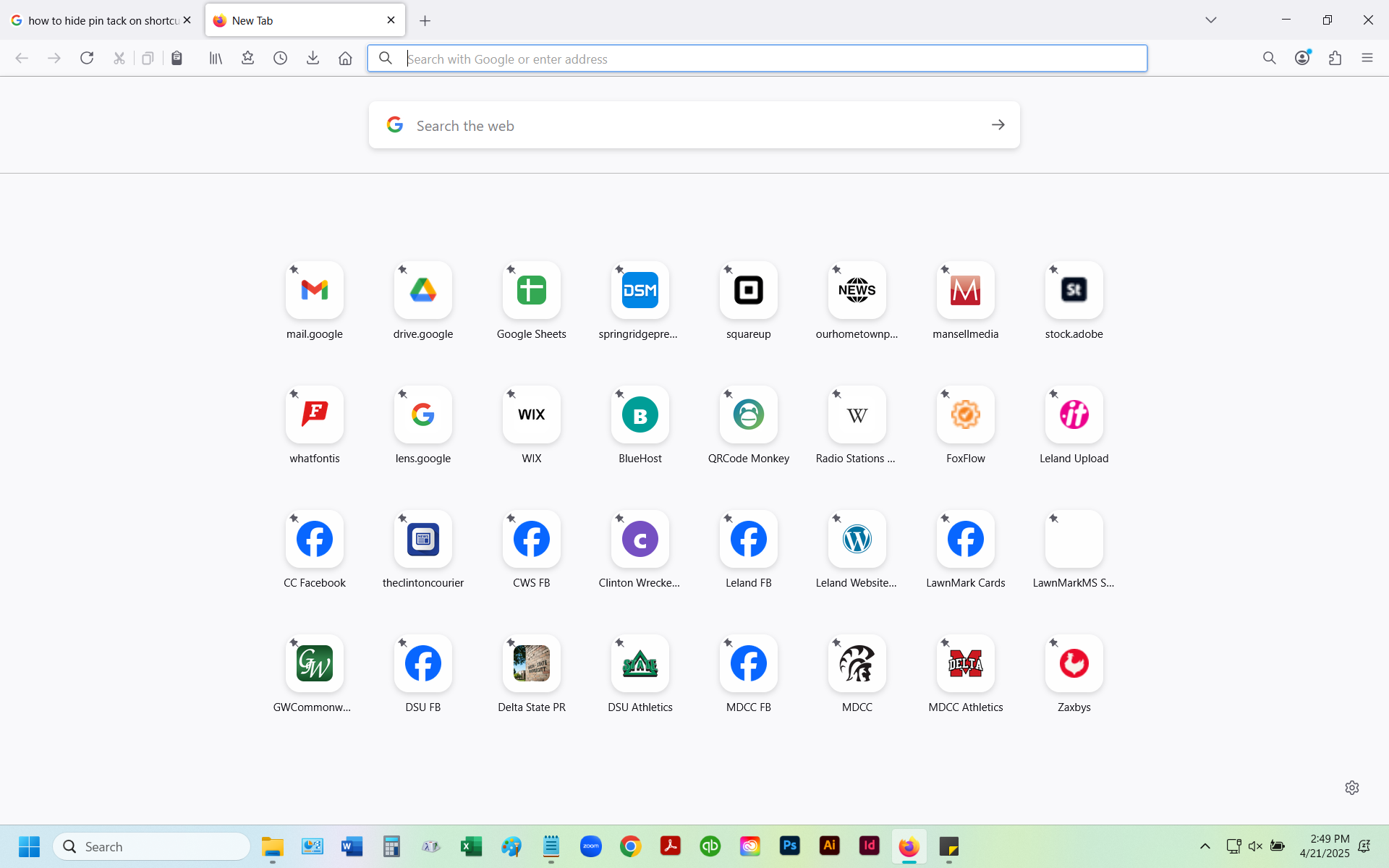Open the Leland Upload shortcut
This screenshot has width=1389, height=868.
pos(1074,414)
